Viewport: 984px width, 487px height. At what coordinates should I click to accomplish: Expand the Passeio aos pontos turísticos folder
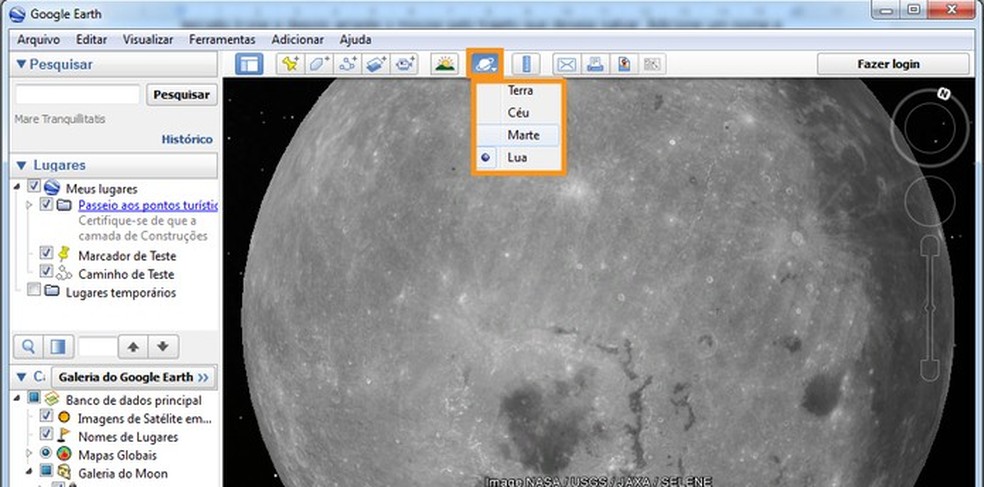[x=29, y=205]
